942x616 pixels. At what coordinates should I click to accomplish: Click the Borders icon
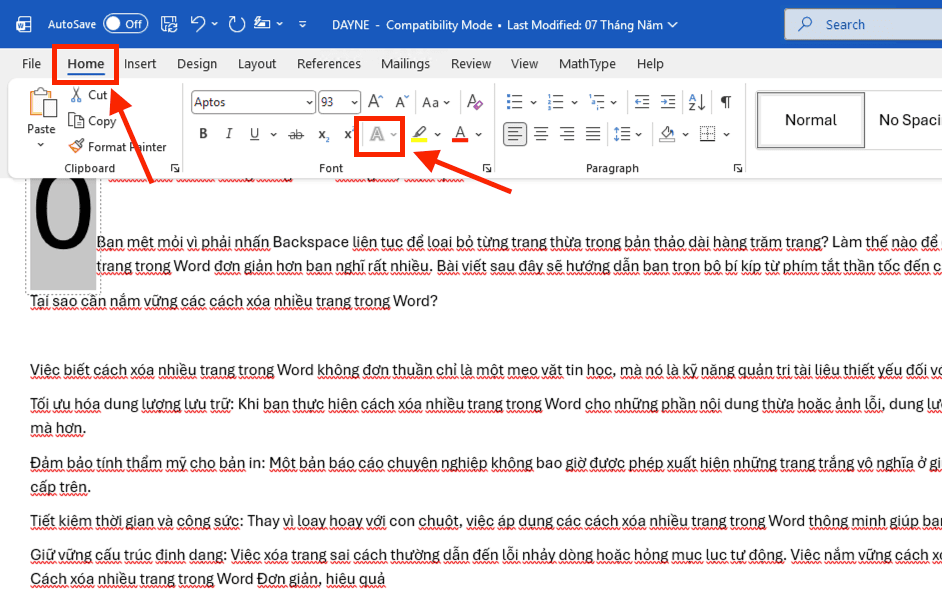[708, 134]
